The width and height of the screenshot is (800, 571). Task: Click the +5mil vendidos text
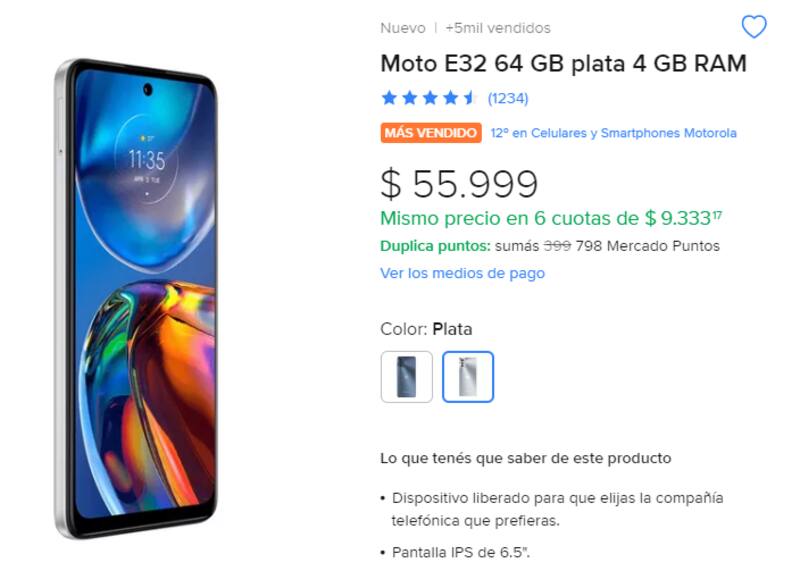point(498,28)
